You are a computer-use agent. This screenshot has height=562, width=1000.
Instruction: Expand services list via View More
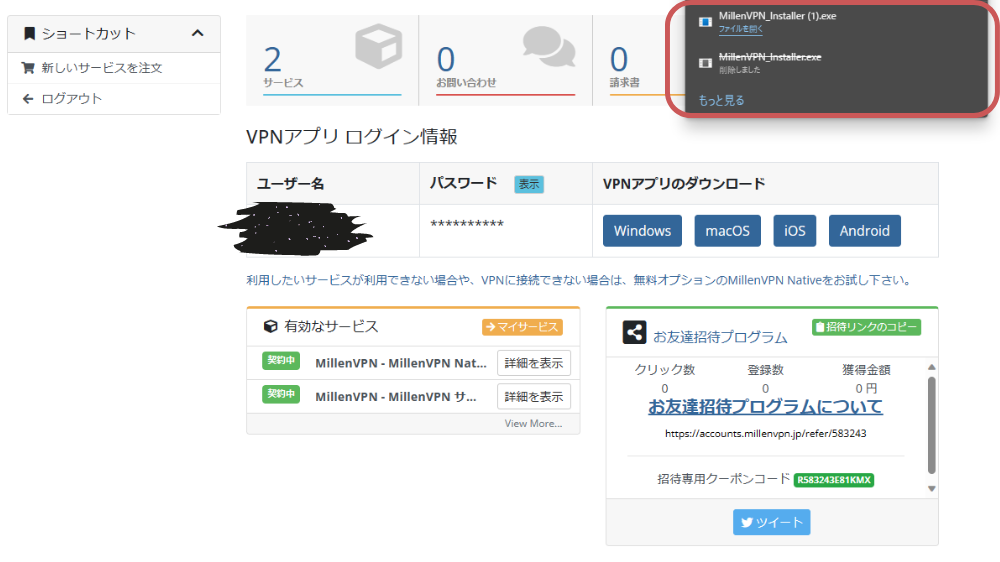tap(533, 423)
